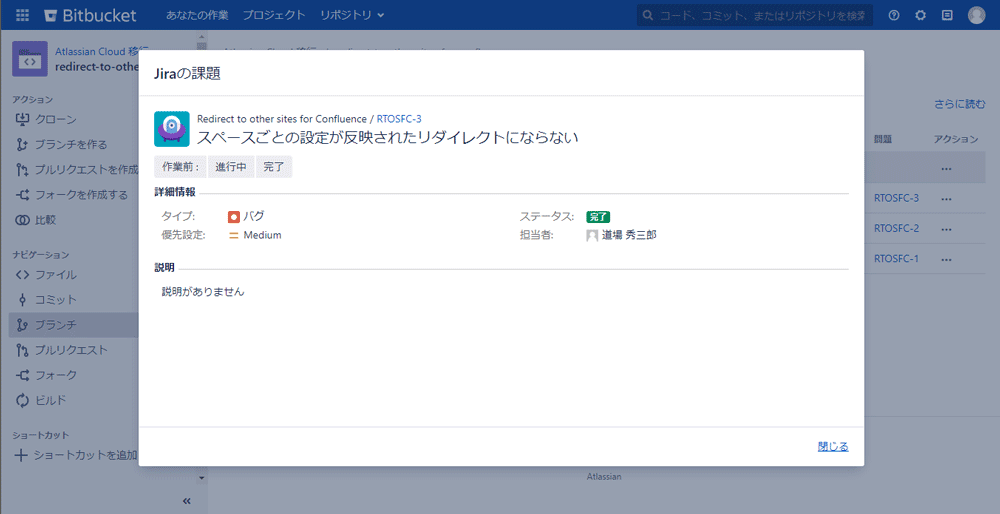Open the プロジェクト menu
Viewport: 1000px width, 514px height.
pyautogui.click(x=274, y=15)
